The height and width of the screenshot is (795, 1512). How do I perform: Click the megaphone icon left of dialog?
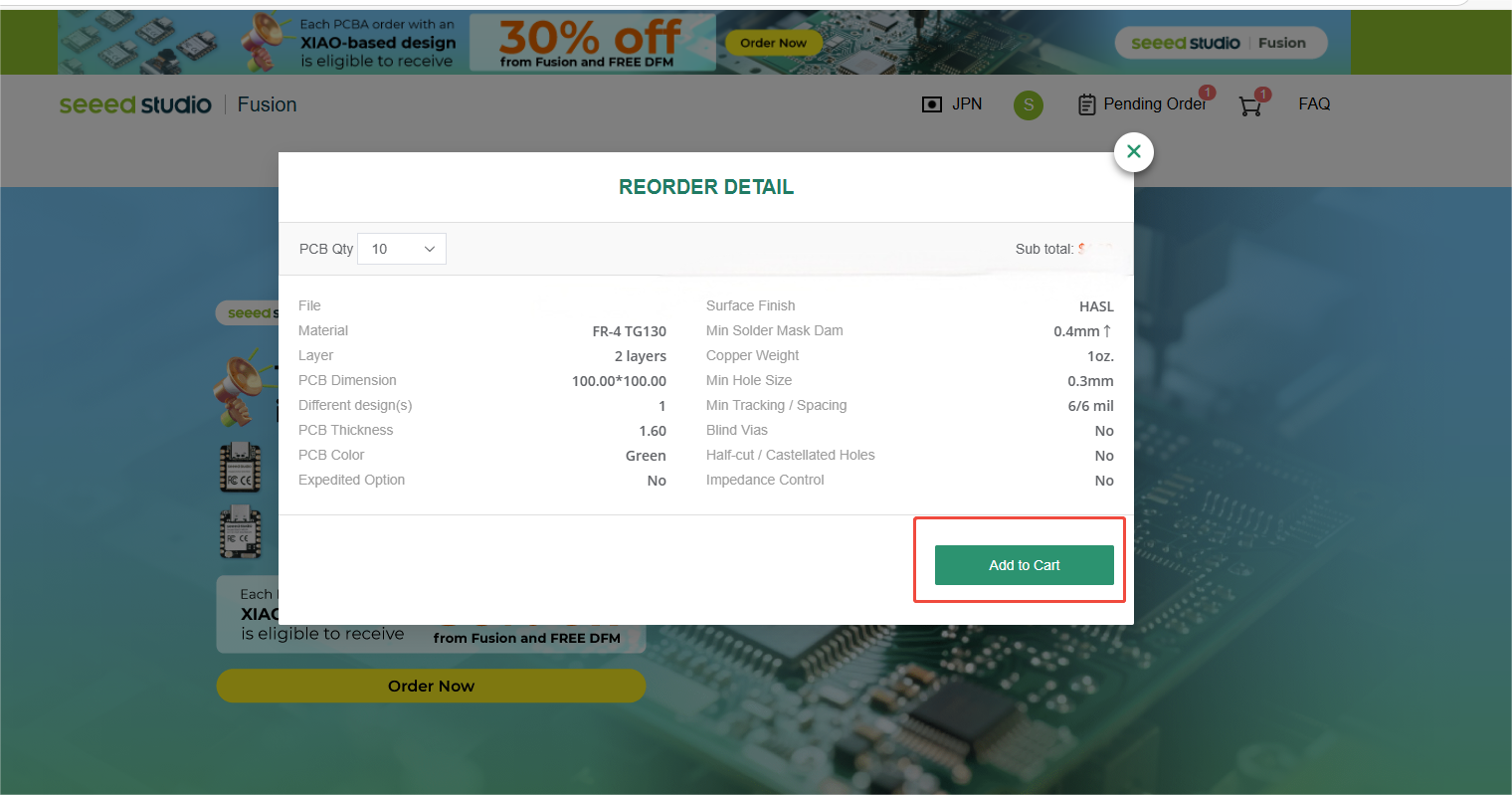[x=239, y=386]
